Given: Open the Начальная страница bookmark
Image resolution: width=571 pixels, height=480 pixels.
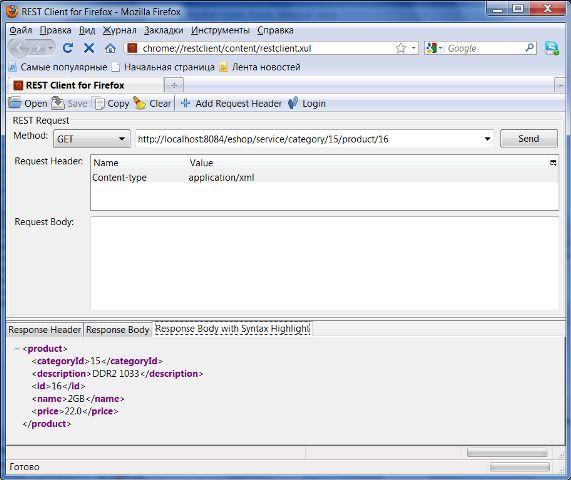Looking at the screenshot, I should [164, 67].
